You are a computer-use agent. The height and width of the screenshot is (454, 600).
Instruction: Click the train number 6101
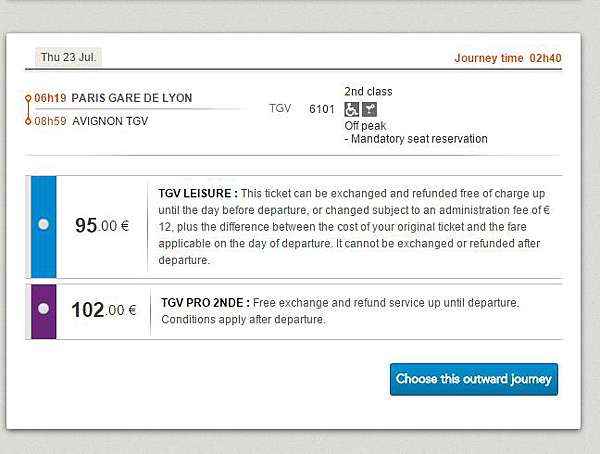(x=322, y=109)
